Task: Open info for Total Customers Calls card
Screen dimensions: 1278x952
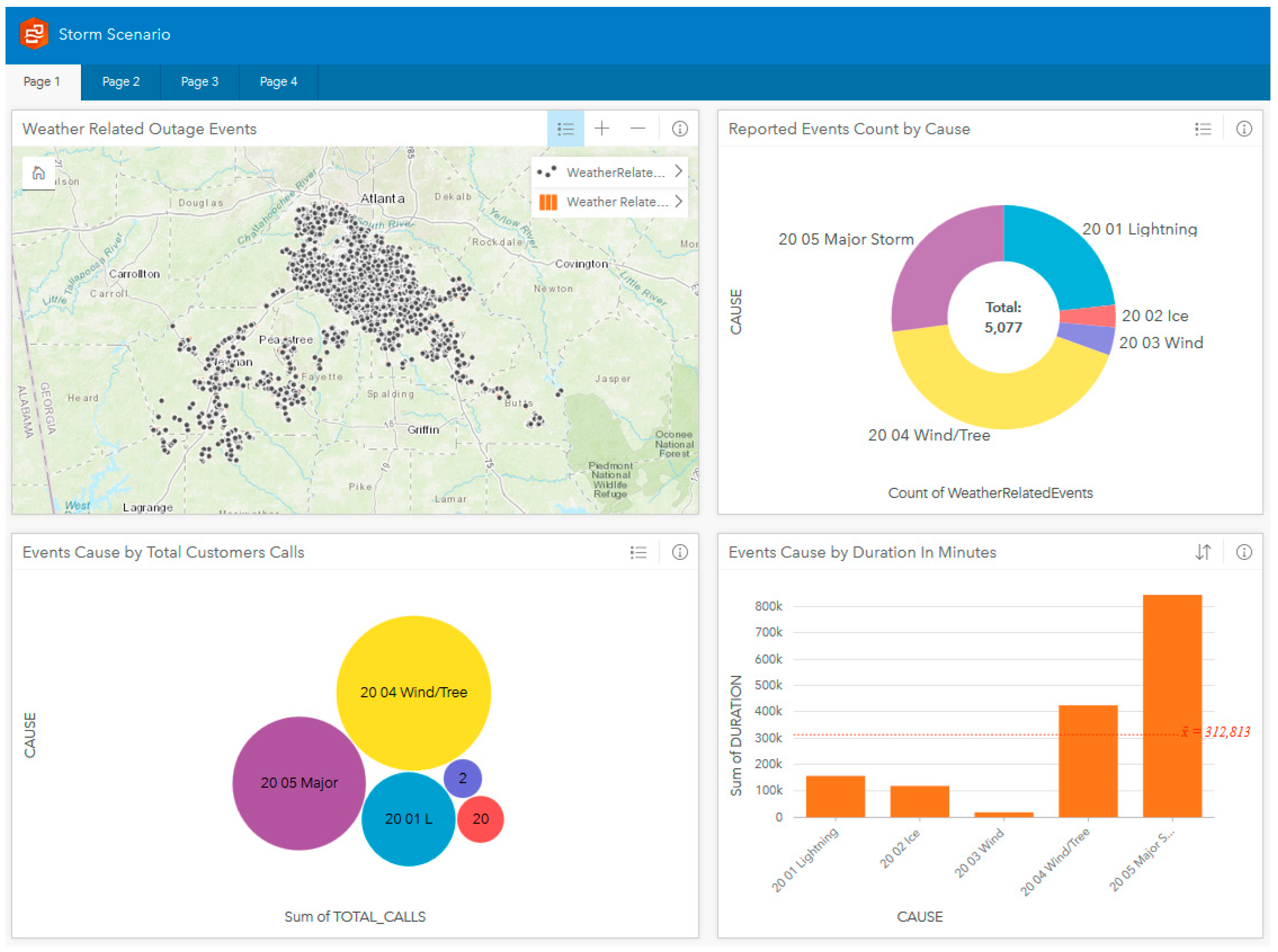Action: 679,552
